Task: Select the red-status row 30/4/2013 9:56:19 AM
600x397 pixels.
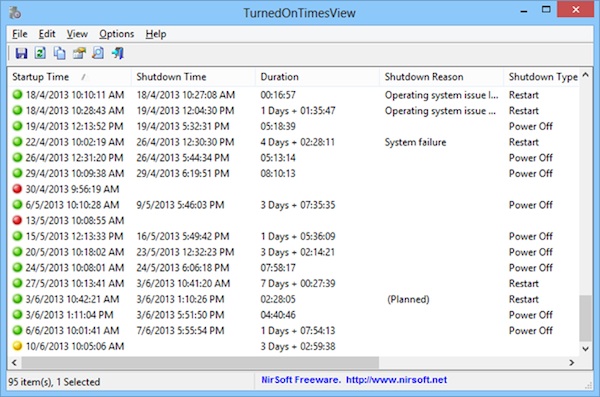Action: click(293, 189)
